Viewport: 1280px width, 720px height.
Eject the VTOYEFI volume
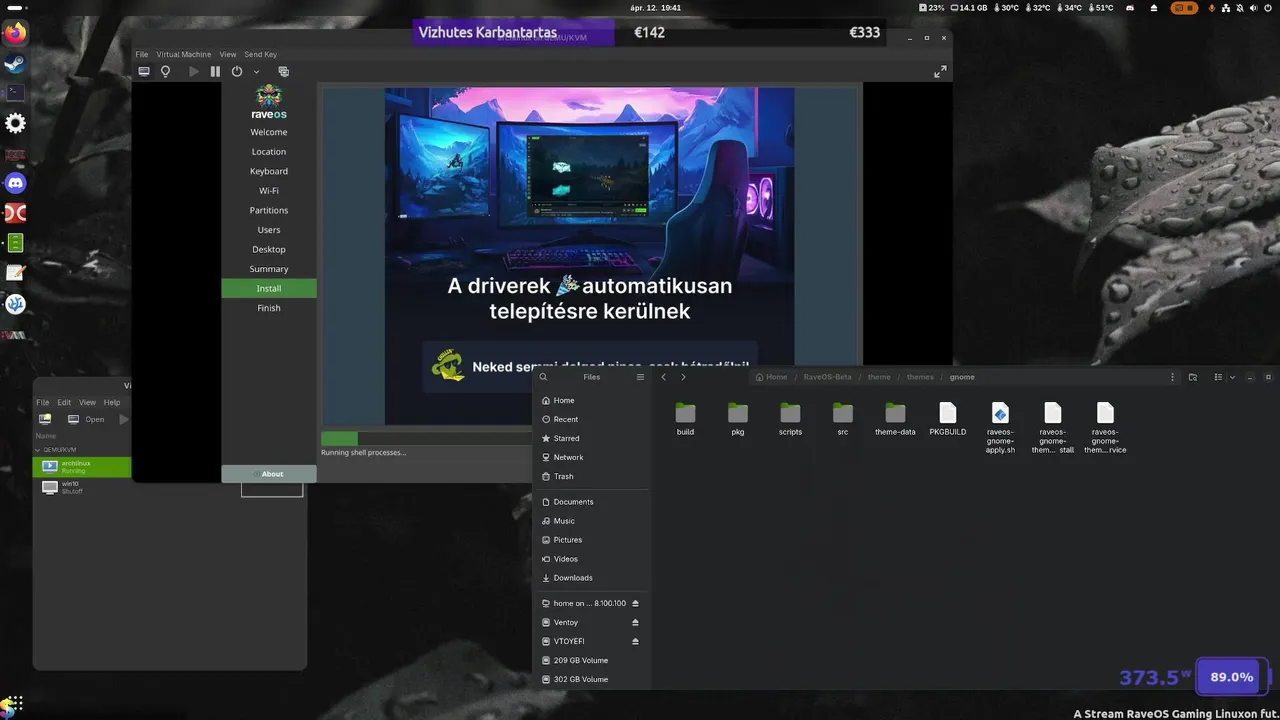pyautogui.click(x=635, y=641)
